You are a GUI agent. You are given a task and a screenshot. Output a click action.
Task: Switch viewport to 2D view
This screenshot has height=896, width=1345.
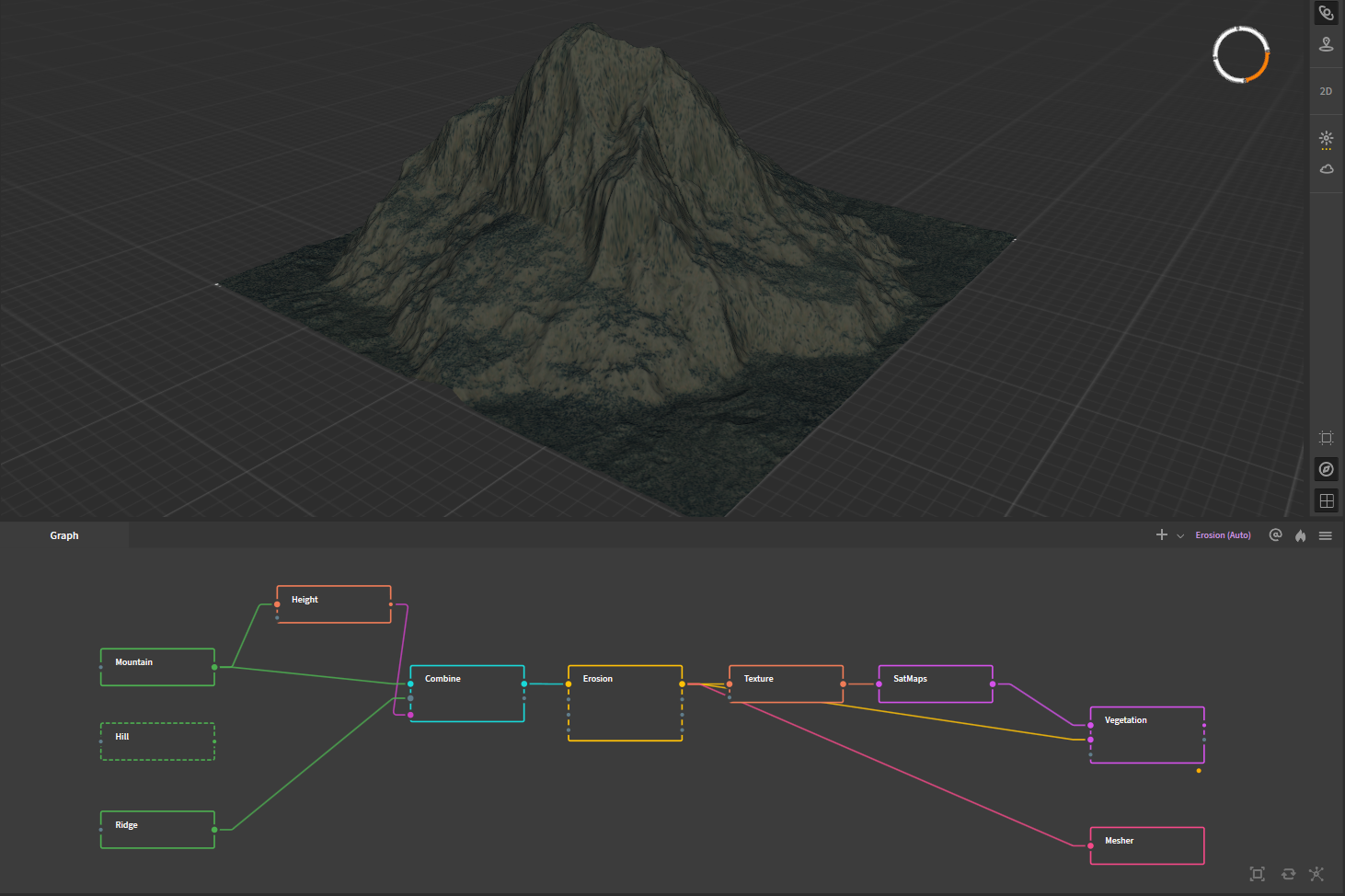(1326, 91)
